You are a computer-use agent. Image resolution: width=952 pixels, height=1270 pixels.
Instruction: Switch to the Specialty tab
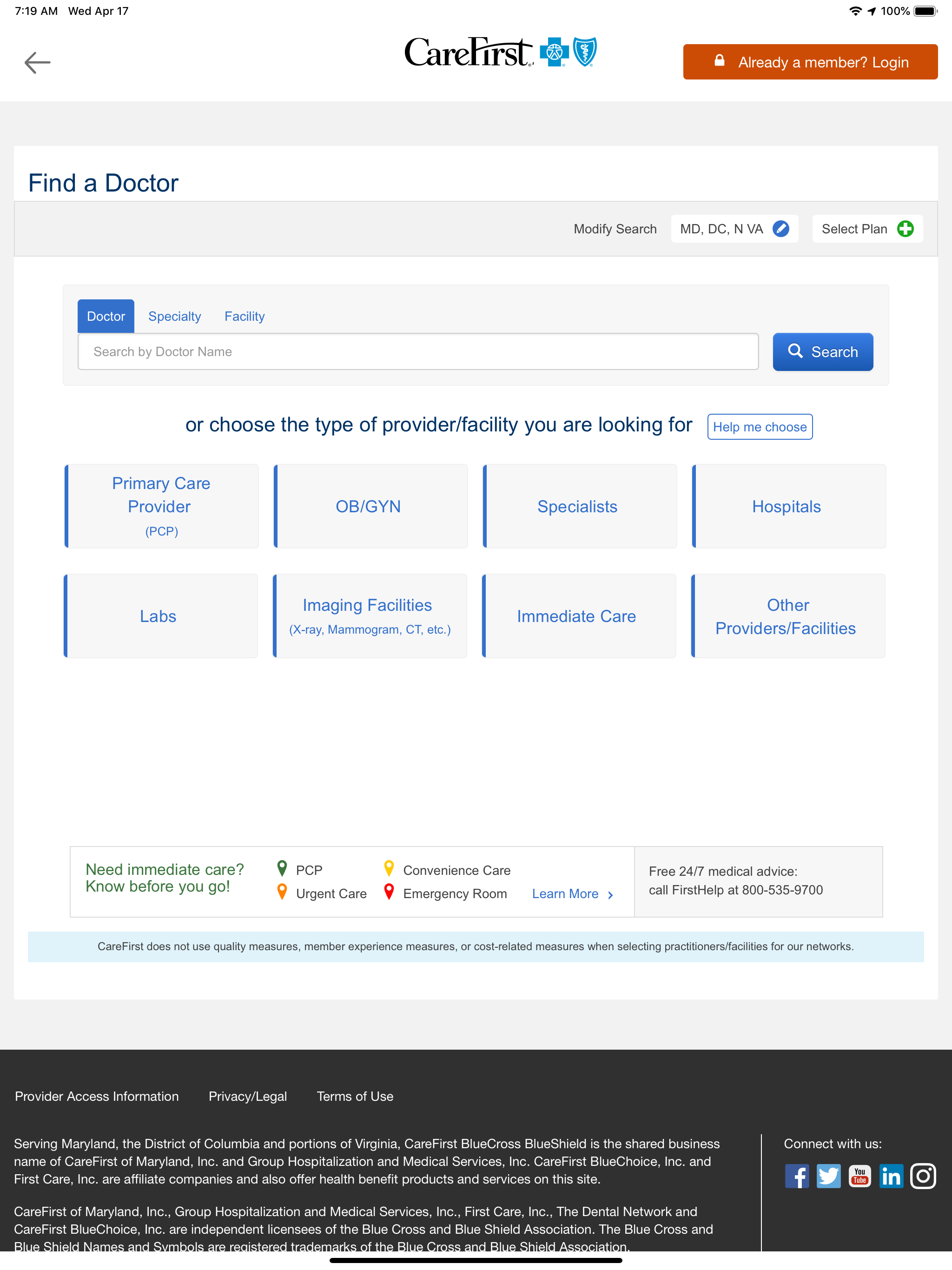tap(175, 317)
